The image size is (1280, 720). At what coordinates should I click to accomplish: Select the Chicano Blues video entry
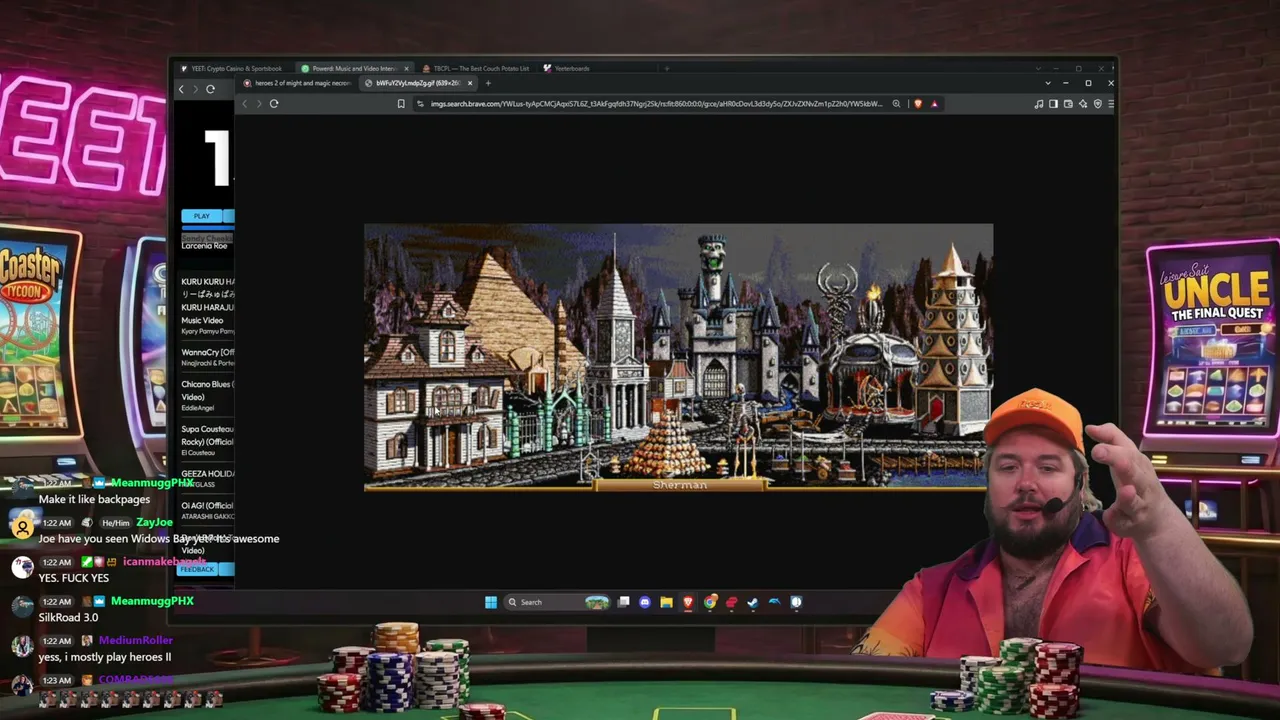[207, 396]
